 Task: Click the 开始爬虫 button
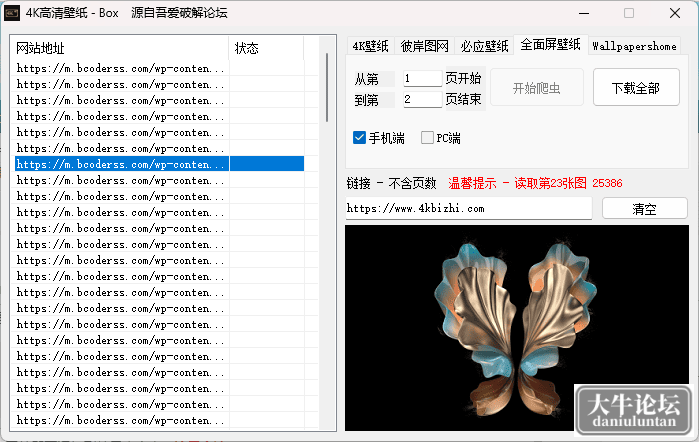537,88
